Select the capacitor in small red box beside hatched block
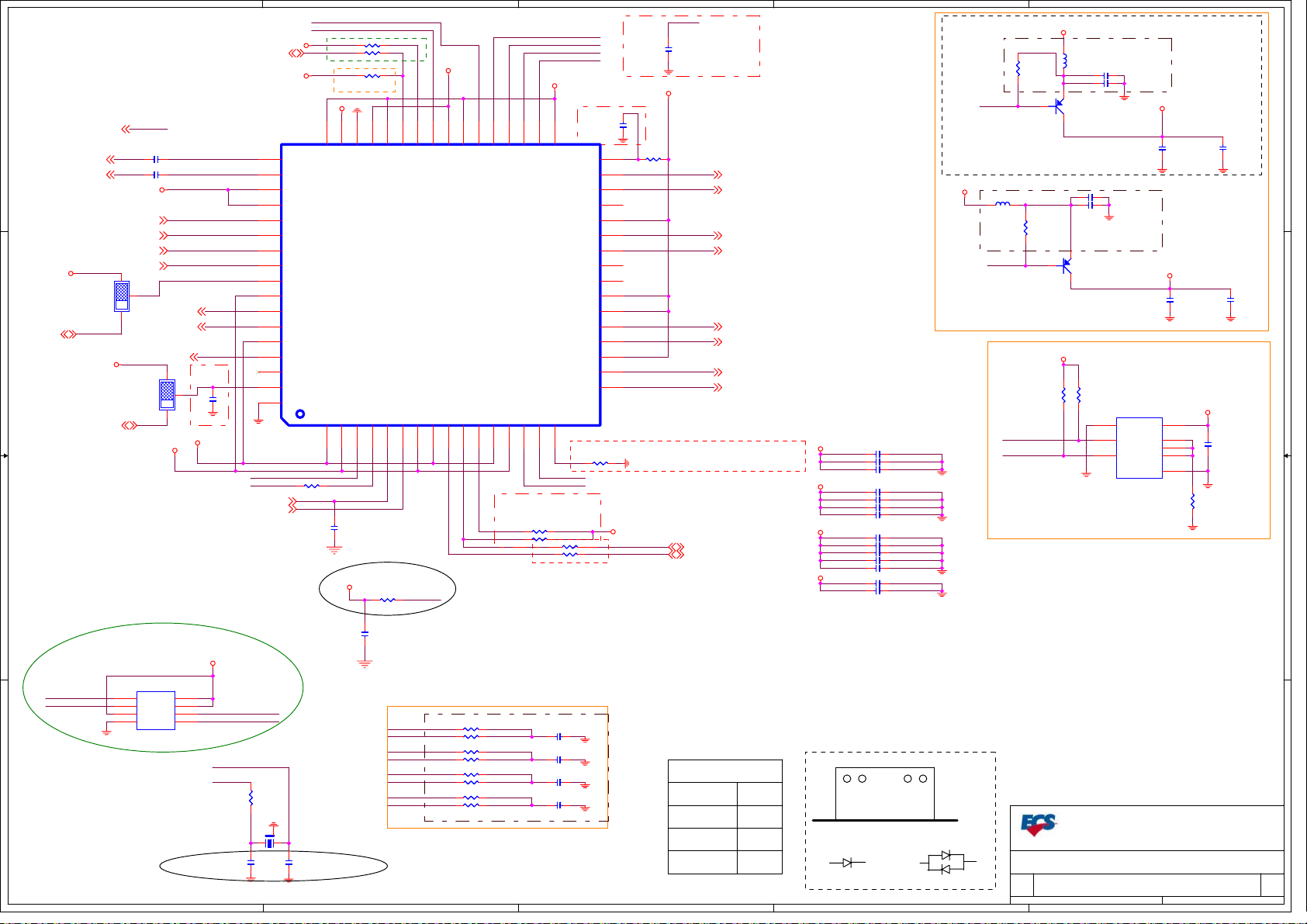1307x924 pixels. [x=213, y=400]
